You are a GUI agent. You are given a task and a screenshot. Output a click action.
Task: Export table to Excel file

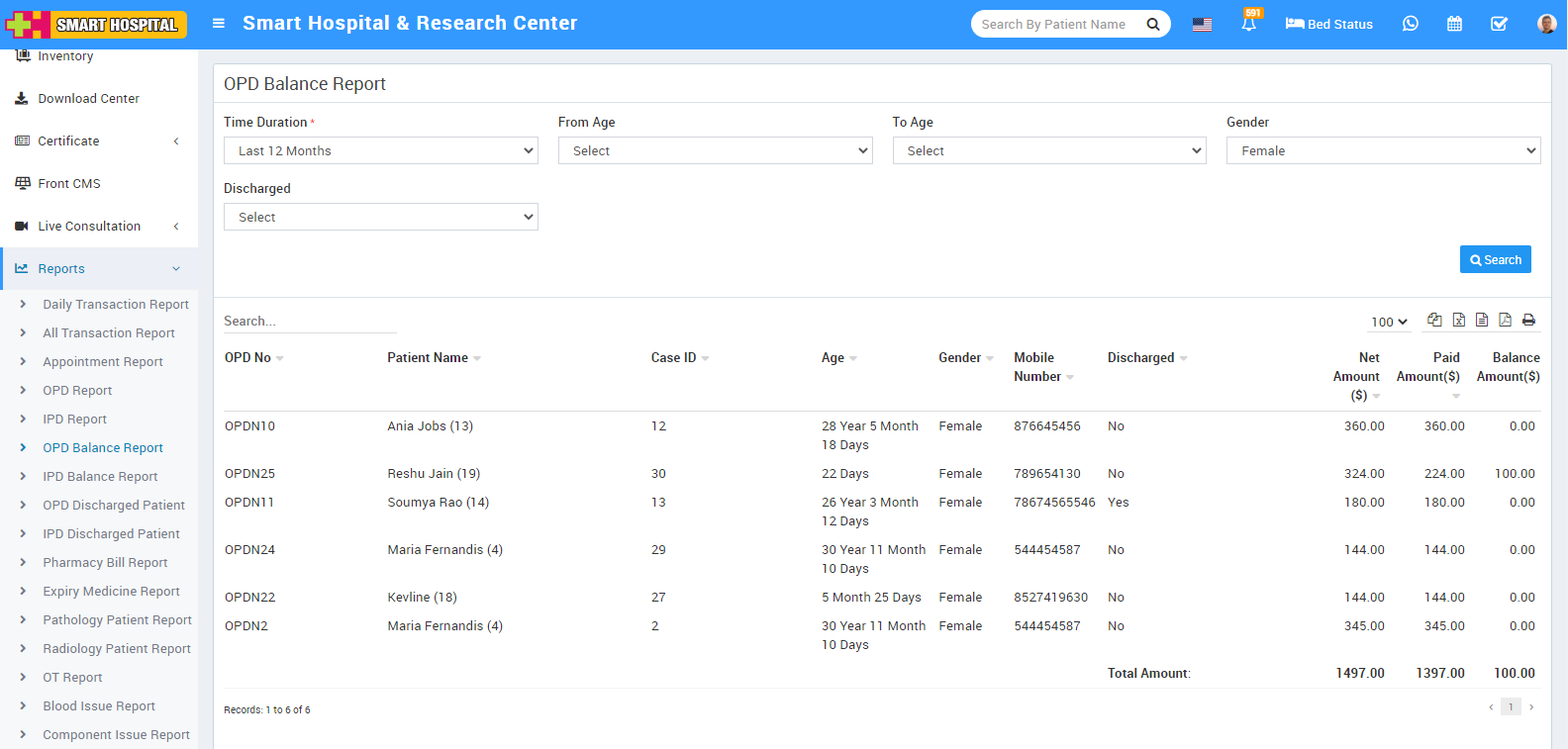click(x=1458, y=320)
